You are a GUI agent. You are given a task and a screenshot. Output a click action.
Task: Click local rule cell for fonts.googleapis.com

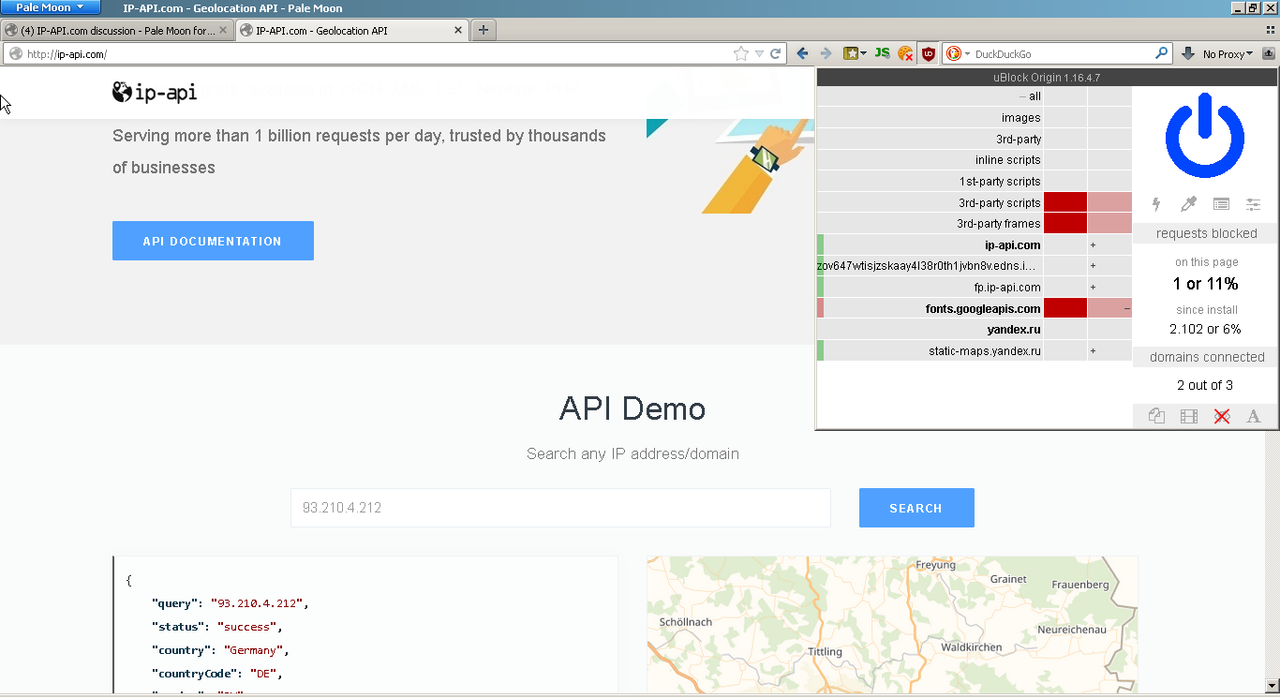[x=1110, y=308]
